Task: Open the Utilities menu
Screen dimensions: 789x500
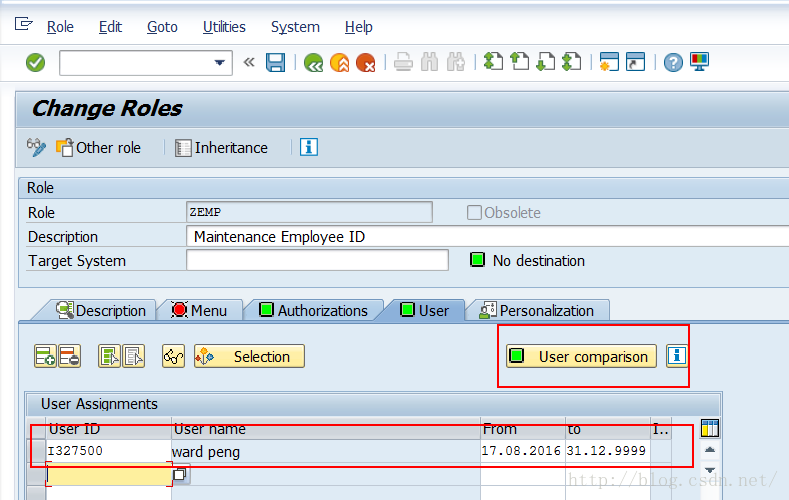Action: pos(224,27)
